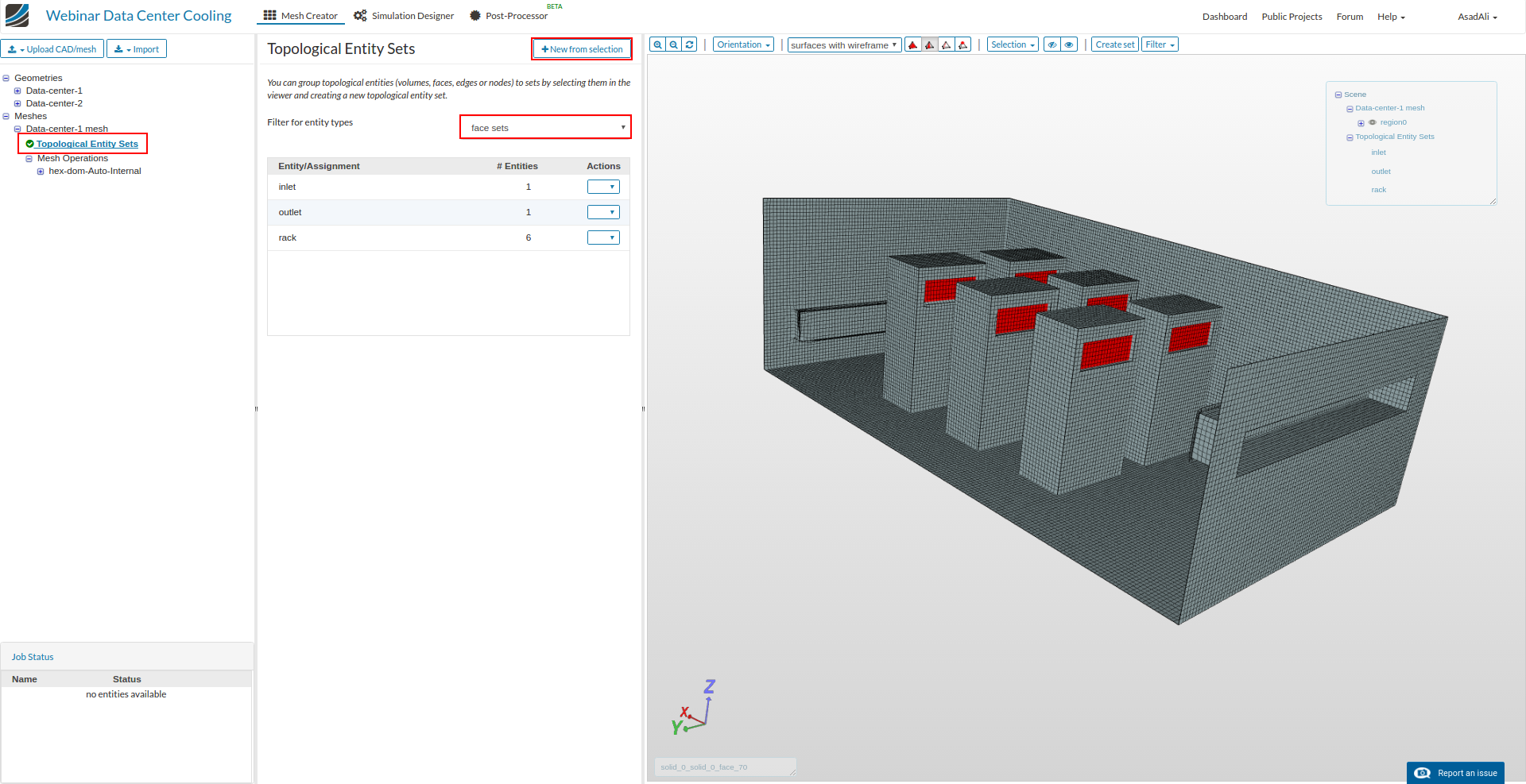1526x784 pixels.
Task: Open the surfaces with wireframe render dropdown
Action: coord(843,45)
